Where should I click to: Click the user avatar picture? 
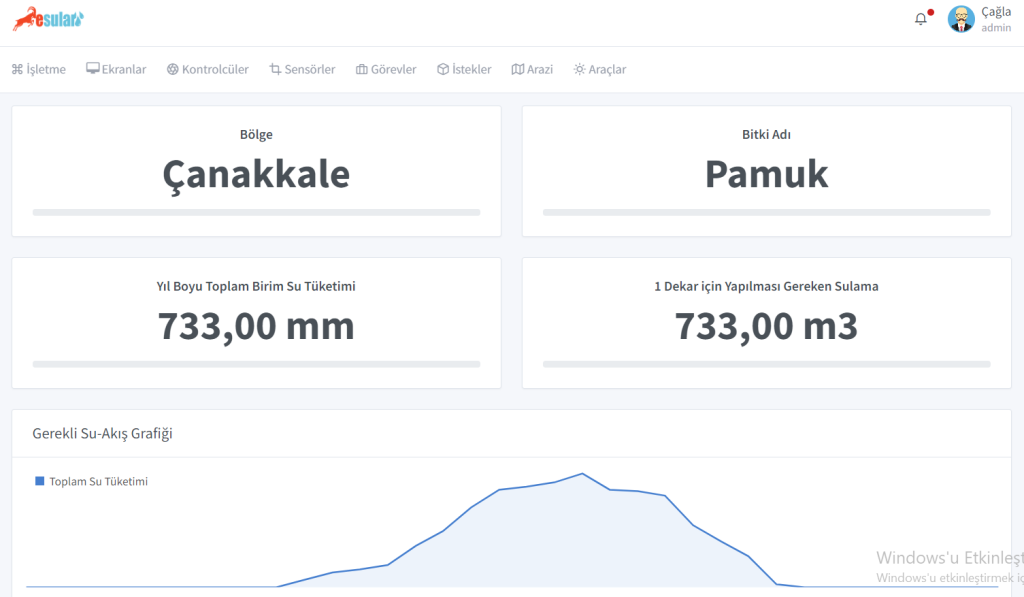tap(961, 19)
